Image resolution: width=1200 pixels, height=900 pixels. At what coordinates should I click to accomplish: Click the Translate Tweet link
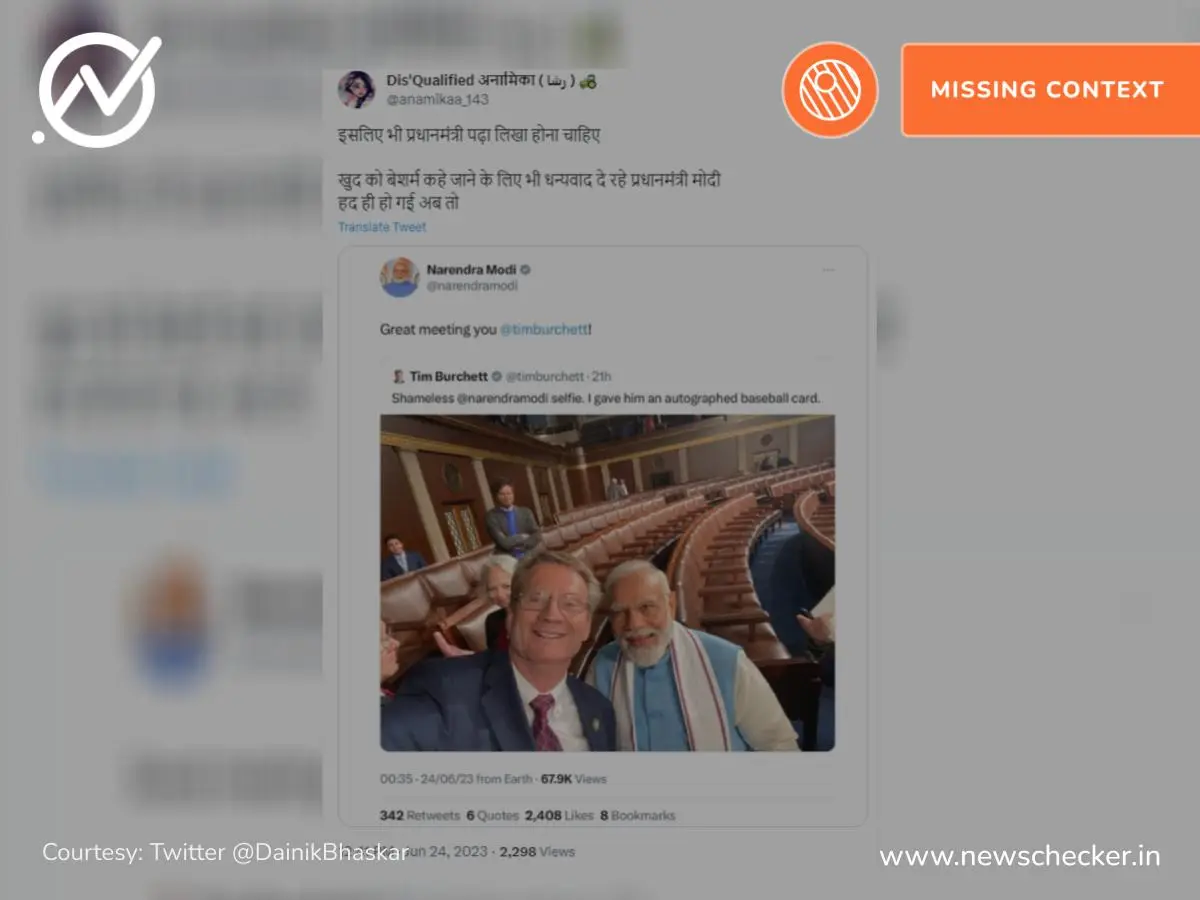click(x=382, y=227)
